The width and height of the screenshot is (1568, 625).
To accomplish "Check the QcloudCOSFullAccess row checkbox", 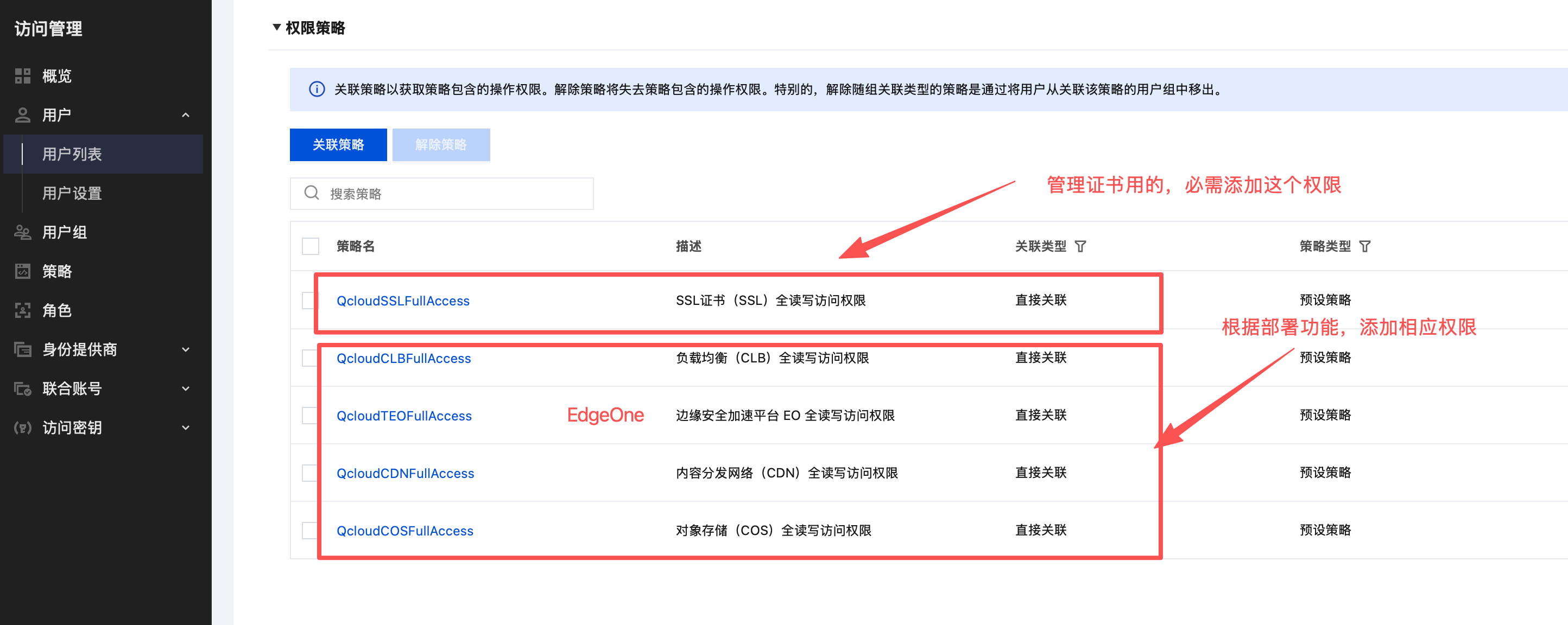I will [310, 530].
